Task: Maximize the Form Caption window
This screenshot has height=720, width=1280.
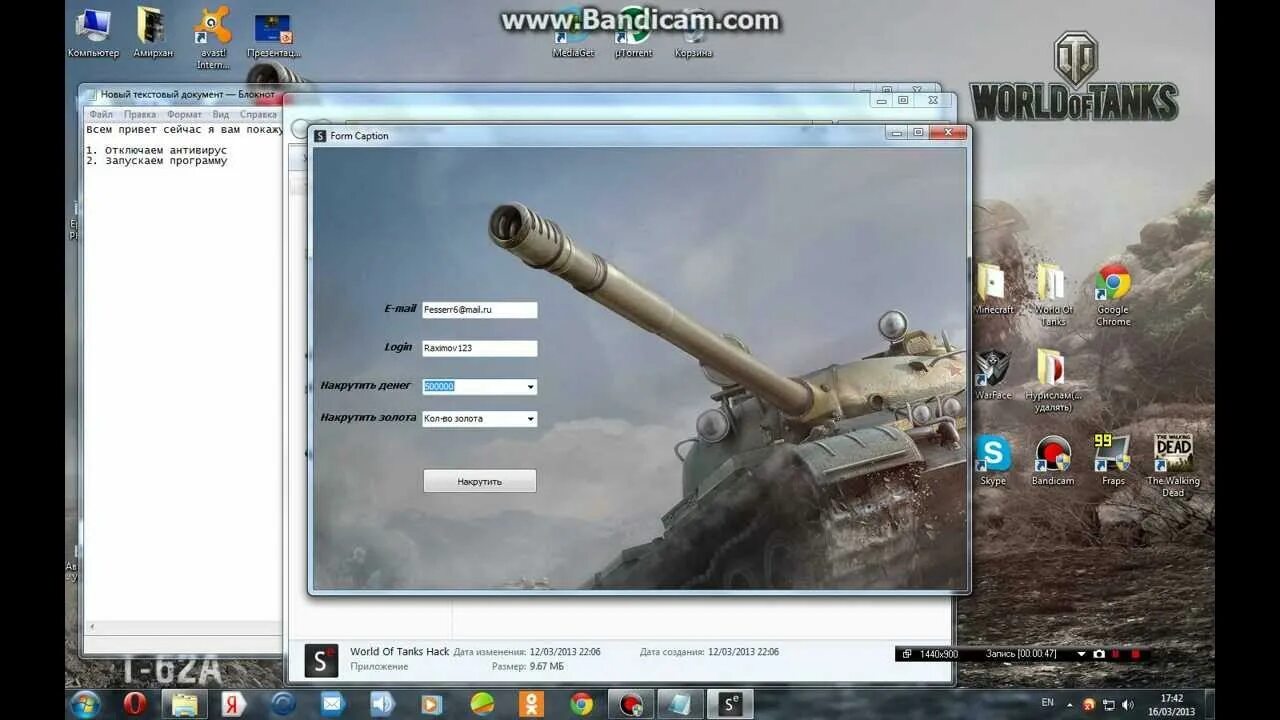Action: tap(919, 133)
